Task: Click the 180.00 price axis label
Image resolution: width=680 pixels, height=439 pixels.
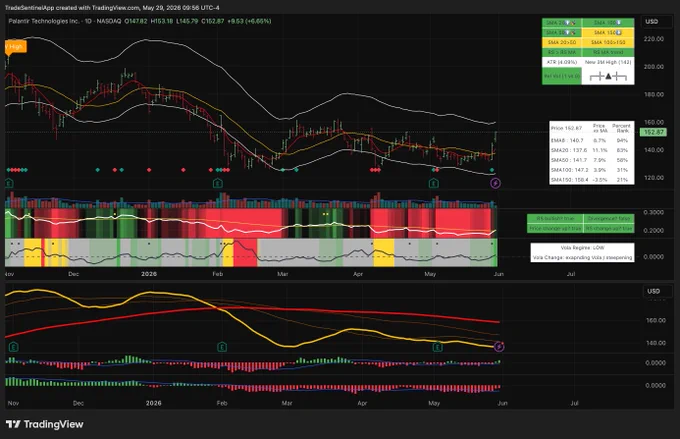Action: pyautogui.click(x=654, y=94)
